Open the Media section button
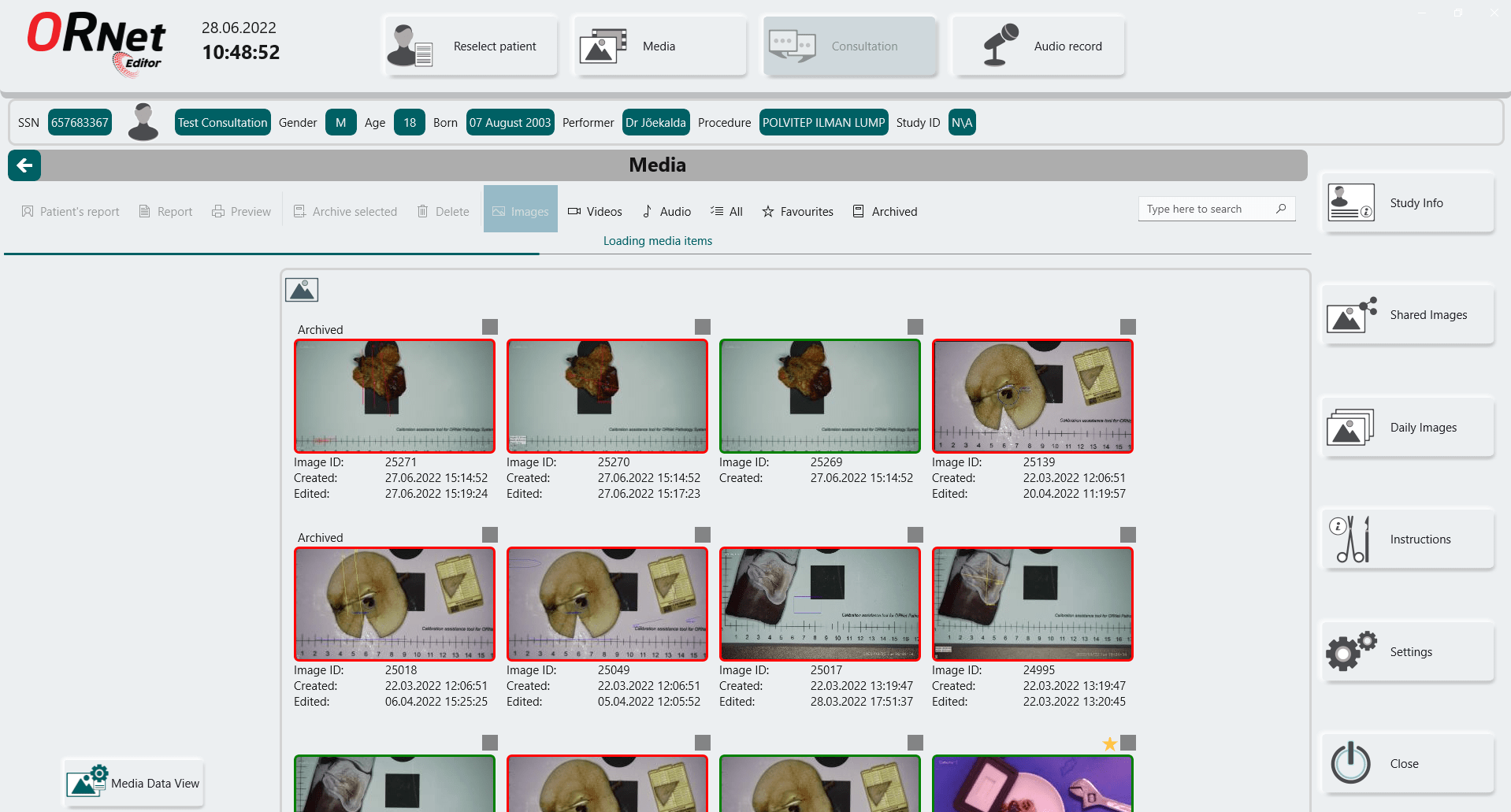This screenshot has width=1511, height=812. 659,46
